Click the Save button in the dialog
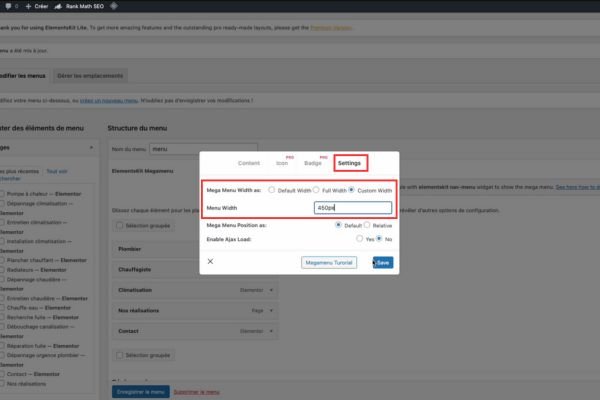This screenshot has width=600, height=400. pyautogui.click(x=383, y=262)
